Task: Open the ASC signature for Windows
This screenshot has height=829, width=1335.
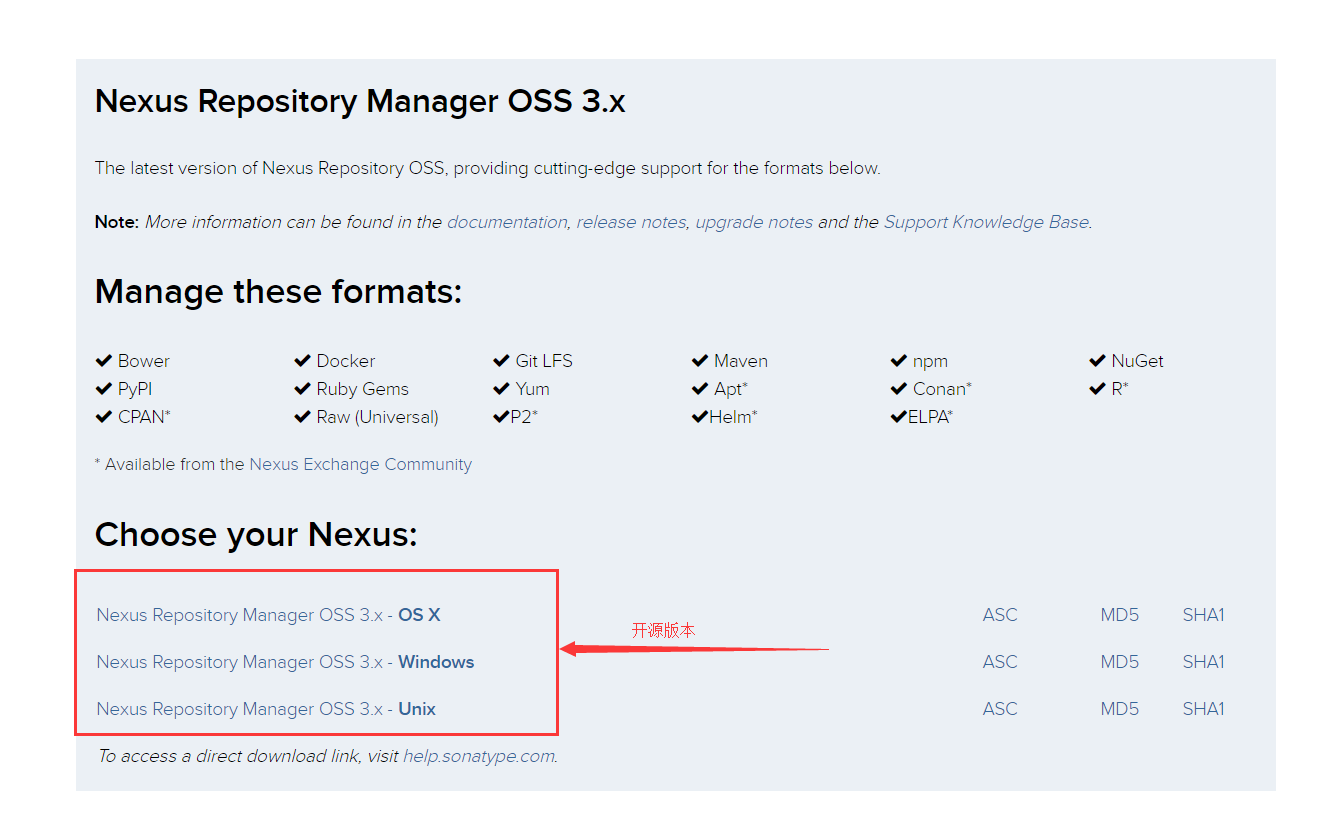Action: pyautogui.click(x=1000, y=662)
